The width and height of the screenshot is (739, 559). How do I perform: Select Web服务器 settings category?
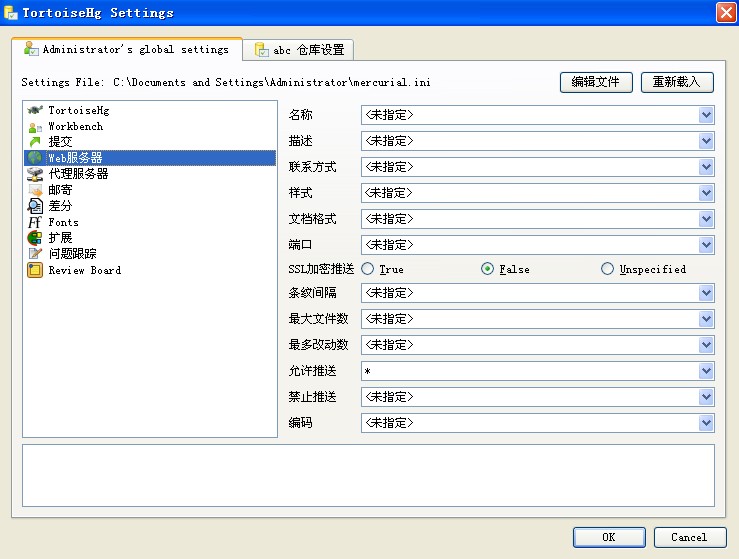pyautogui.click(x=150, y=158)
